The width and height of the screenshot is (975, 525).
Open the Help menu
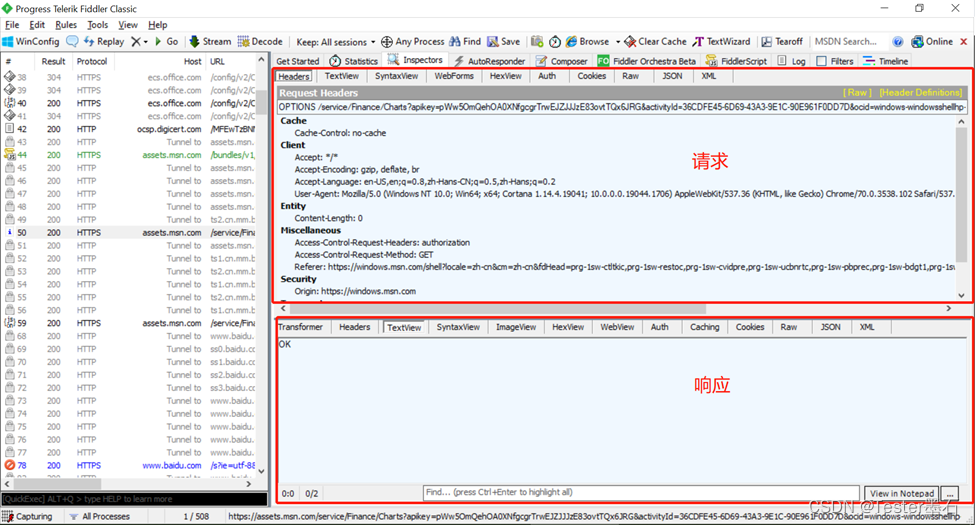pos(158,25)
